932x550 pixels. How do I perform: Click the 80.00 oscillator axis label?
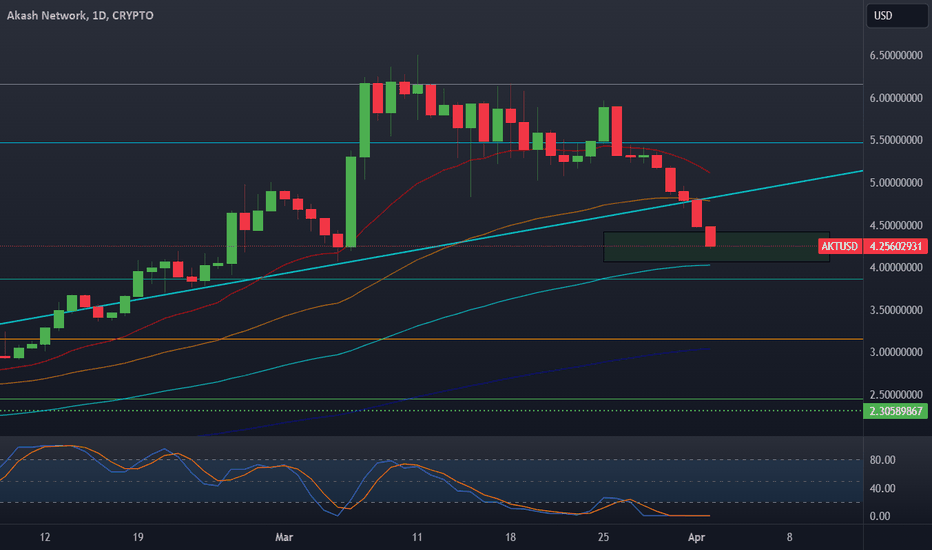pyautogui.click(x=882, y=460)
